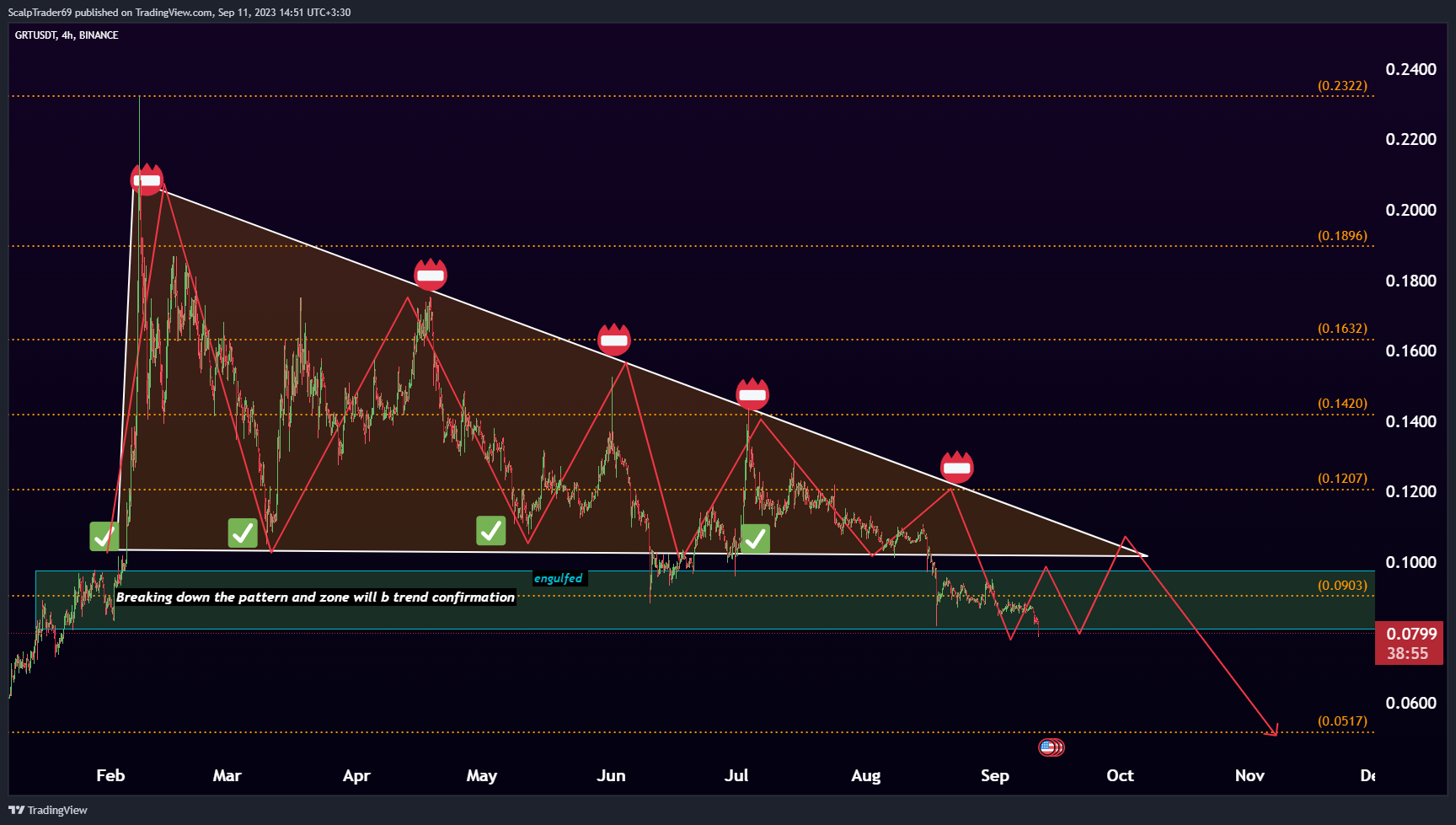Click the TradingView logo at the bottom
The width and height of the screenshot is (1456, 825).
(48, 810)
